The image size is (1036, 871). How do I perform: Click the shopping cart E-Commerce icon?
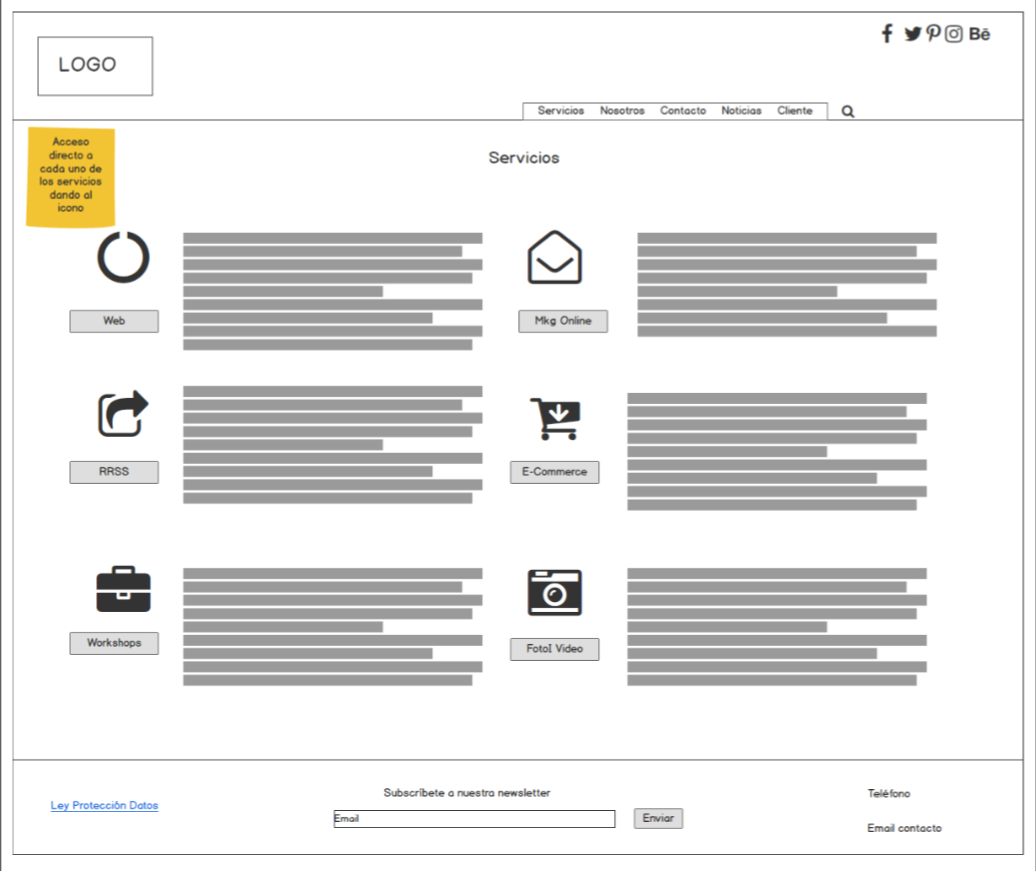pos(555,418)
